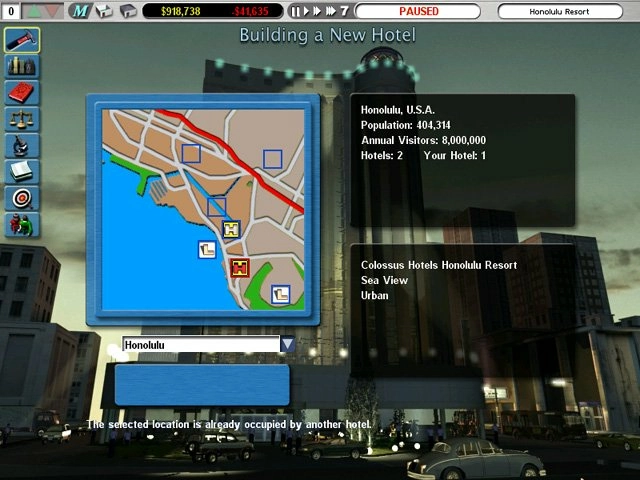Click the red down arrow in top bar

[x=51, y=11]
